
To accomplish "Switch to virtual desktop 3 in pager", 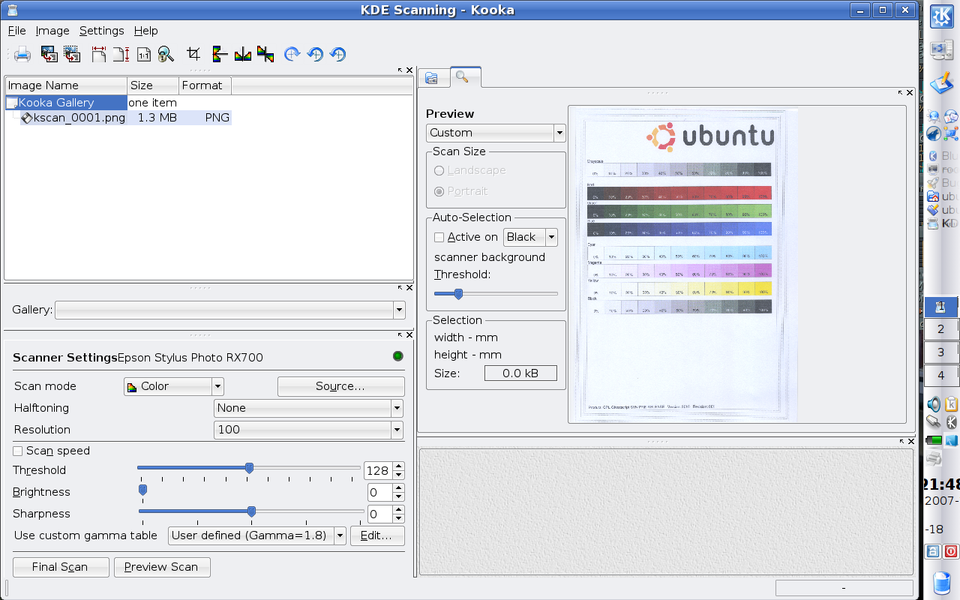I will [x=941, y=352].
